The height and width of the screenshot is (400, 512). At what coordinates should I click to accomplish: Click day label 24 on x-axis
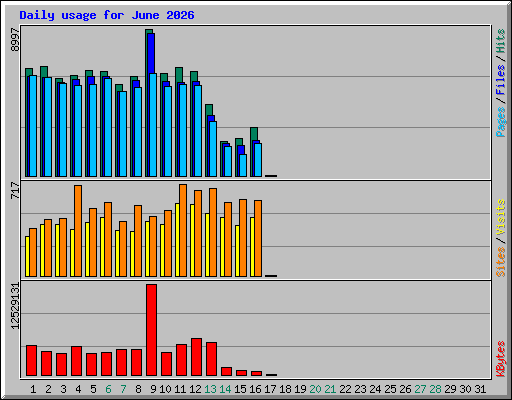point(375,389)
